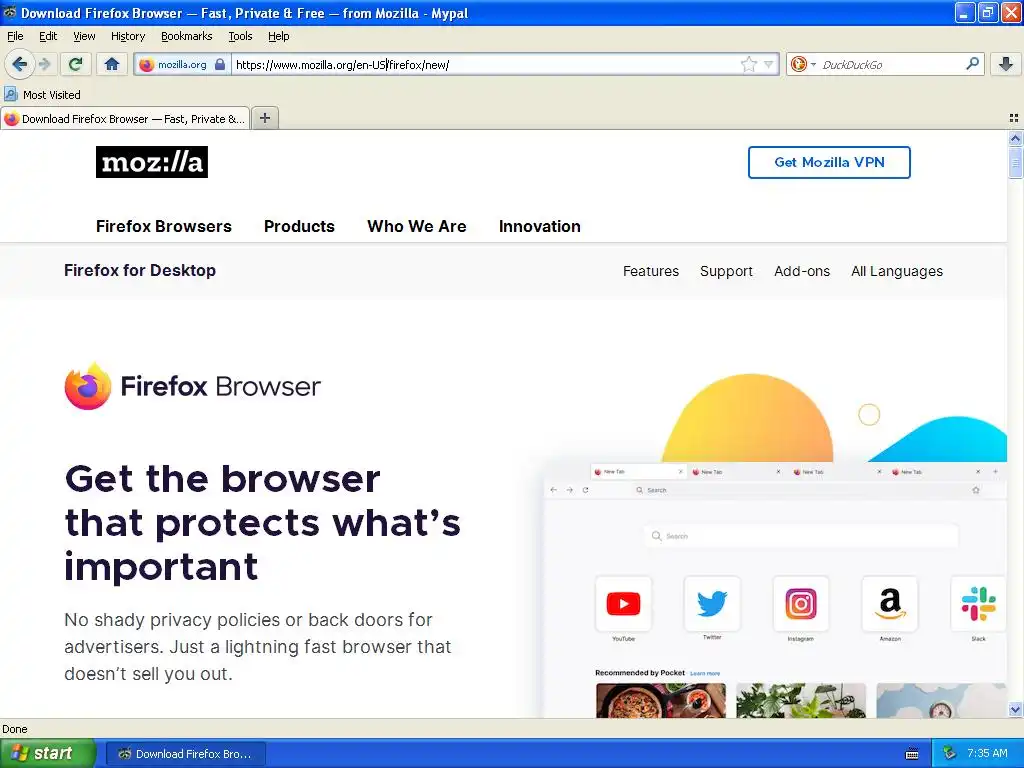Reload the page with the refresh icon
The width and height of the screenshot is (1024, 768).
(75, 64)
